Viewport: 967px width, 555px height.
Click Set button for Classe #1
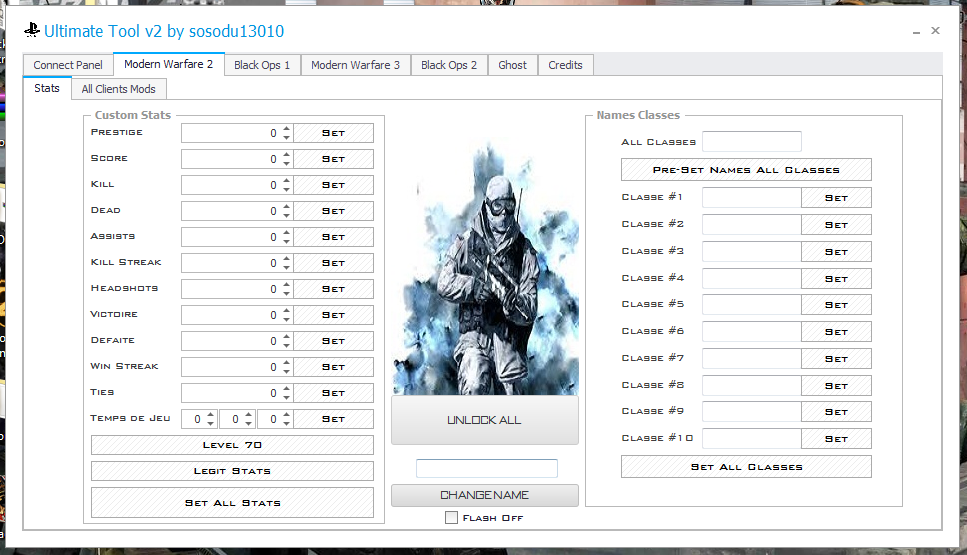(x=836, y=198)
